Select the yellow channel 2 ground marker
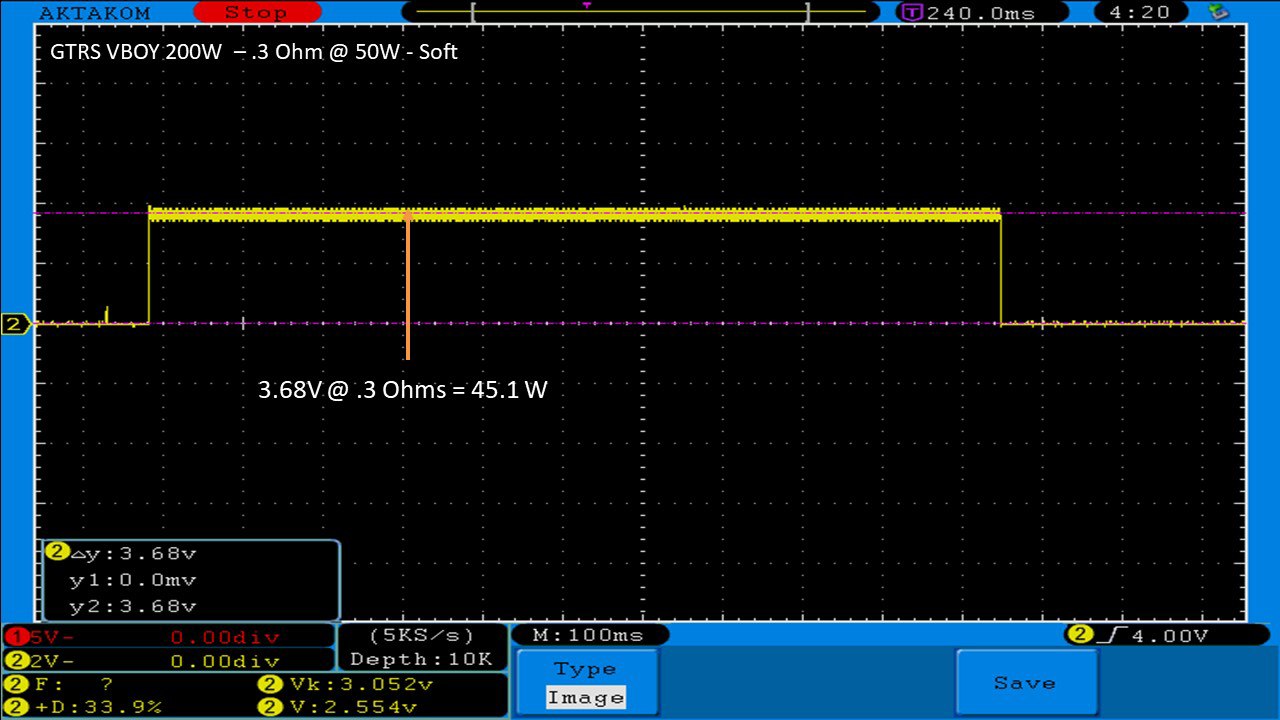Viewport: 1280px width, 720px height. point(16,324)
